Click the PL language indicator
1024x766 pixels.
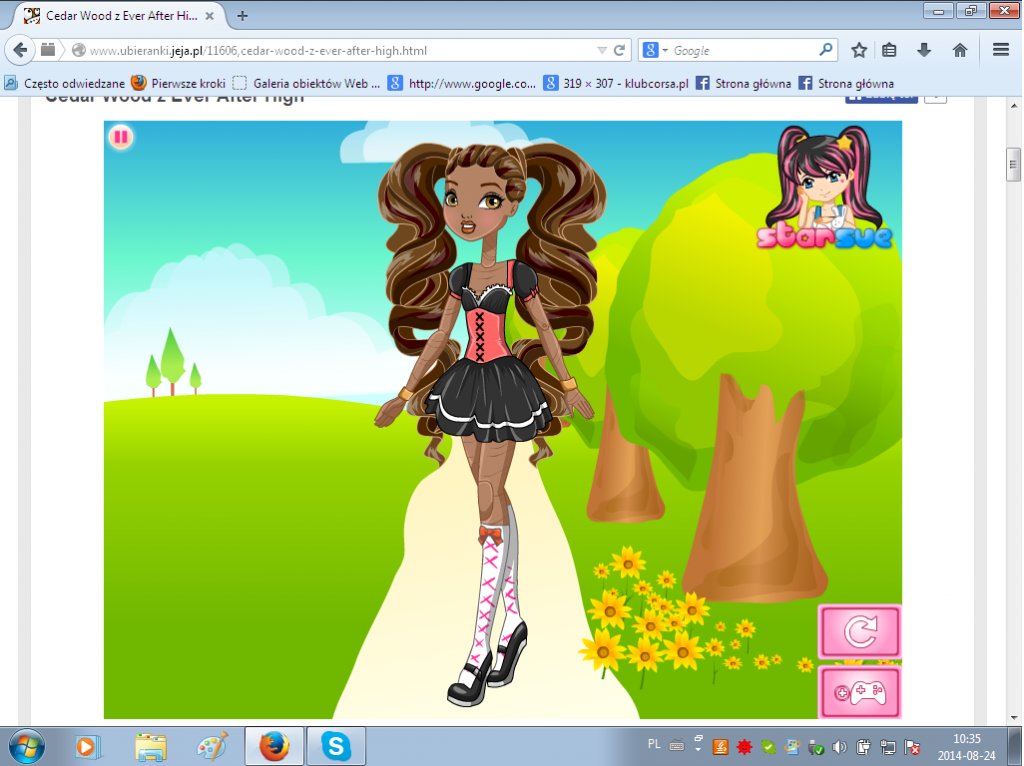(x=654, y=744)
